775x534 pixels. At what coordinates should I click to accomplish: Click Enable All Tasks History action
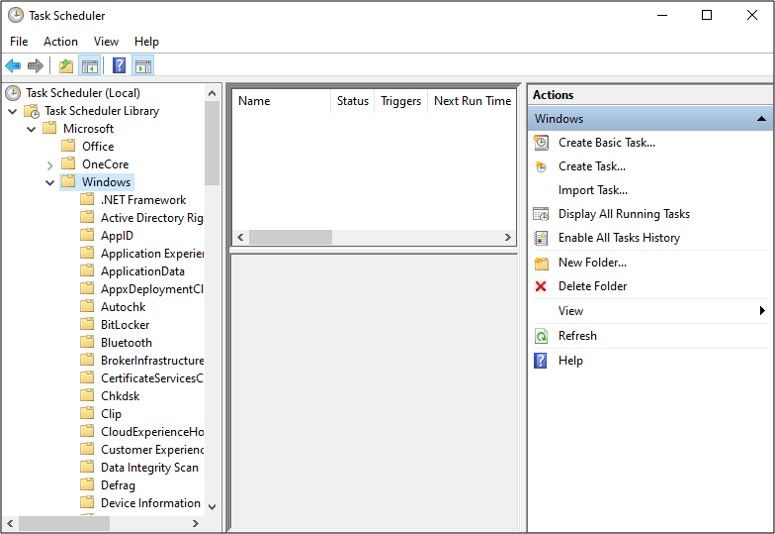(x=619, y=237)
